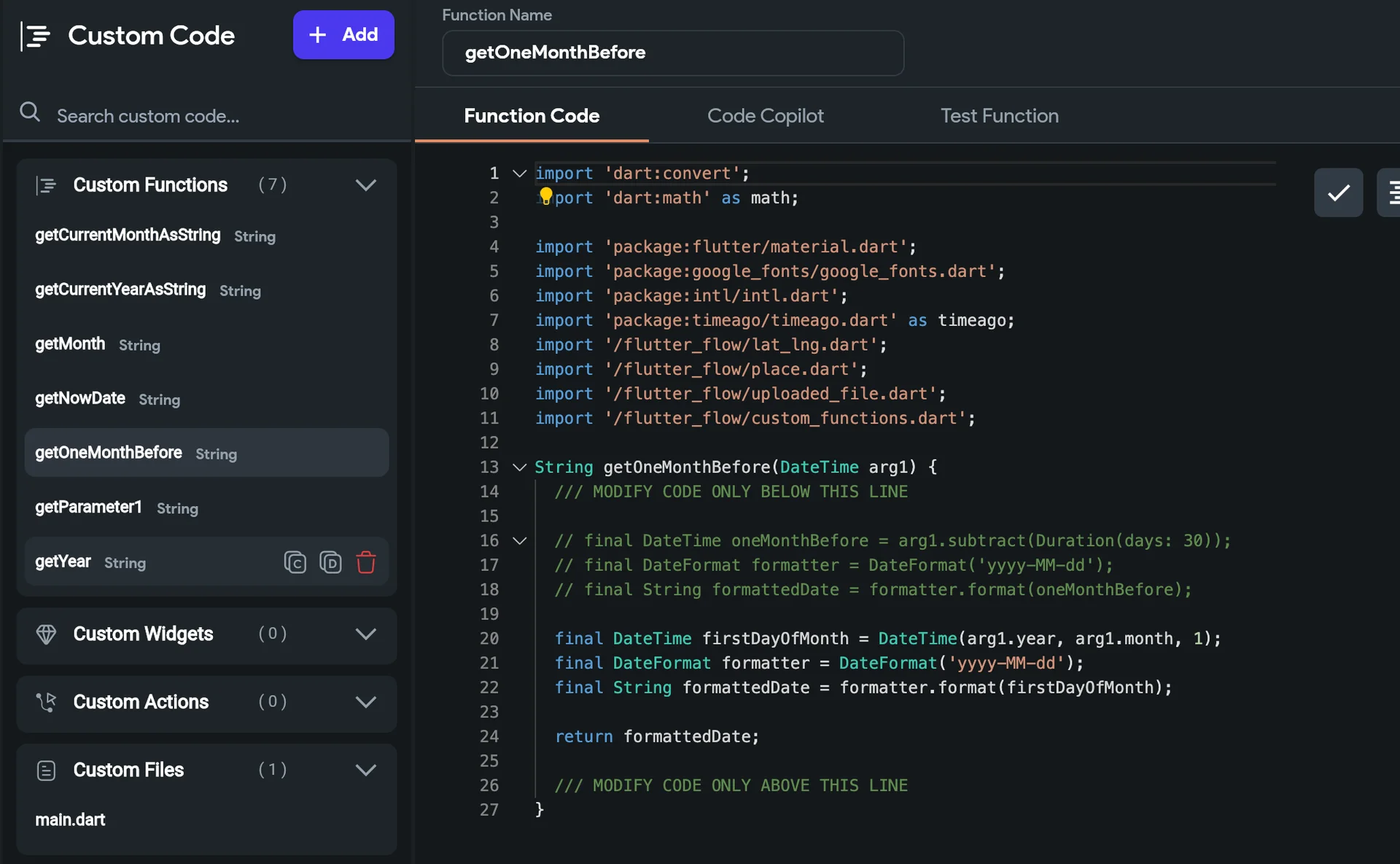Fold the code block at line 13
Image resolution: width=1400 pixels, height=864 pixels.
(x=518, y=467)
